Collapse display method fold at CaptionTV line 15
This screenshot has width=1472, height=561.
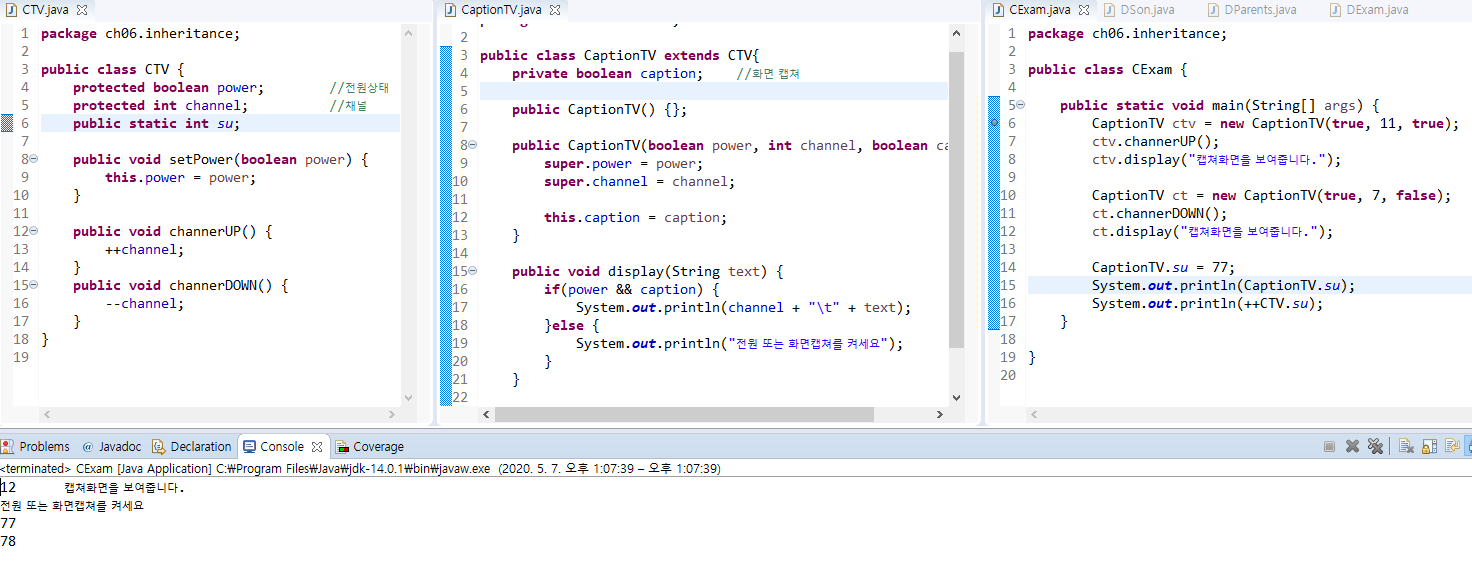point(472,271)
